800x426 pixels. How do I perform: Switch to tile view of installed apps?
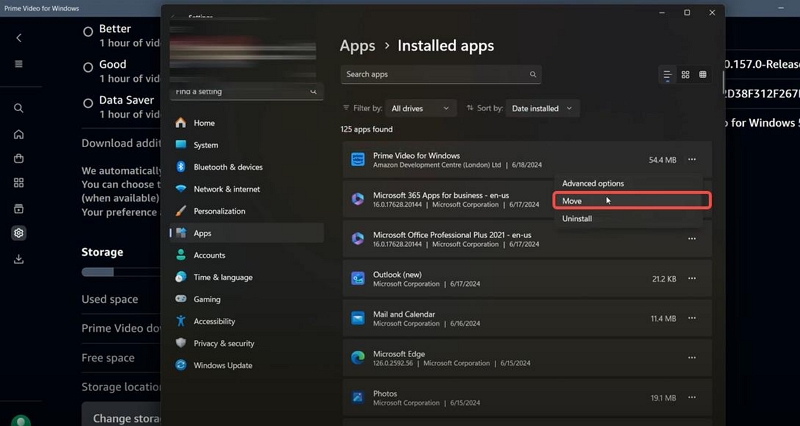(703, 75)
